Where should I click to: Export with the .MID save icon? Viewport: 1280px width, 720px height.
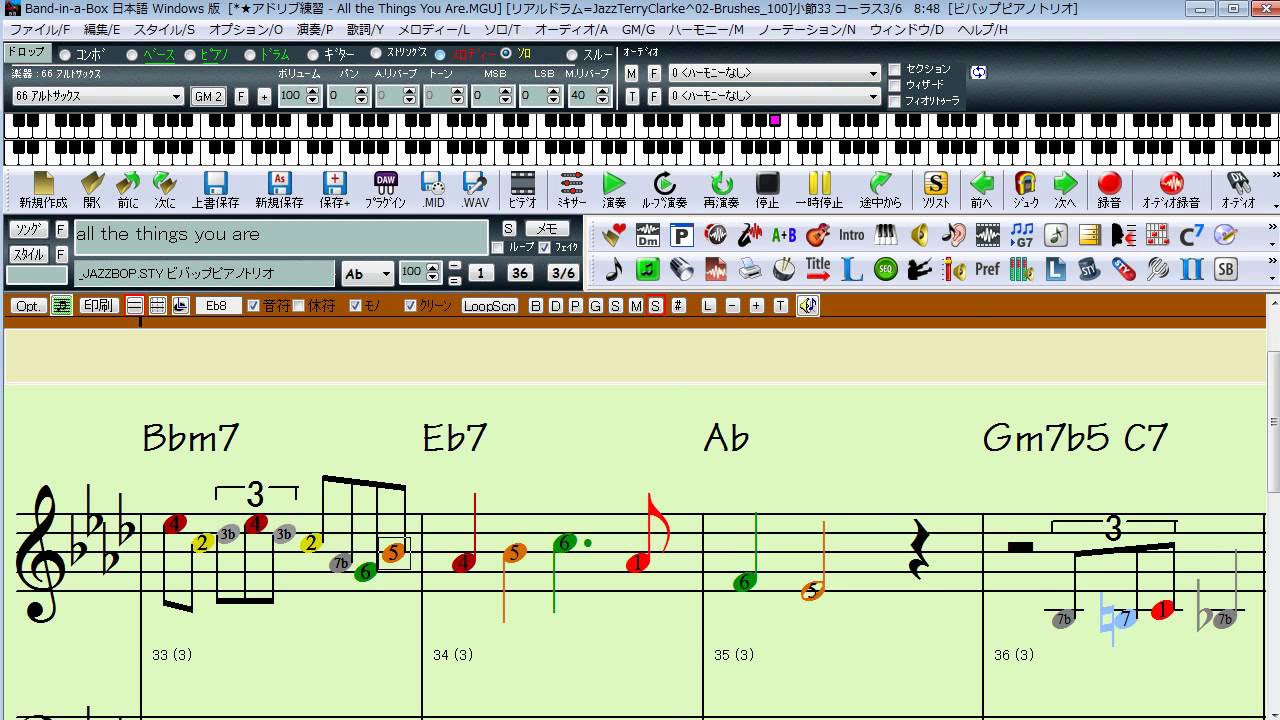click(433, 190)
